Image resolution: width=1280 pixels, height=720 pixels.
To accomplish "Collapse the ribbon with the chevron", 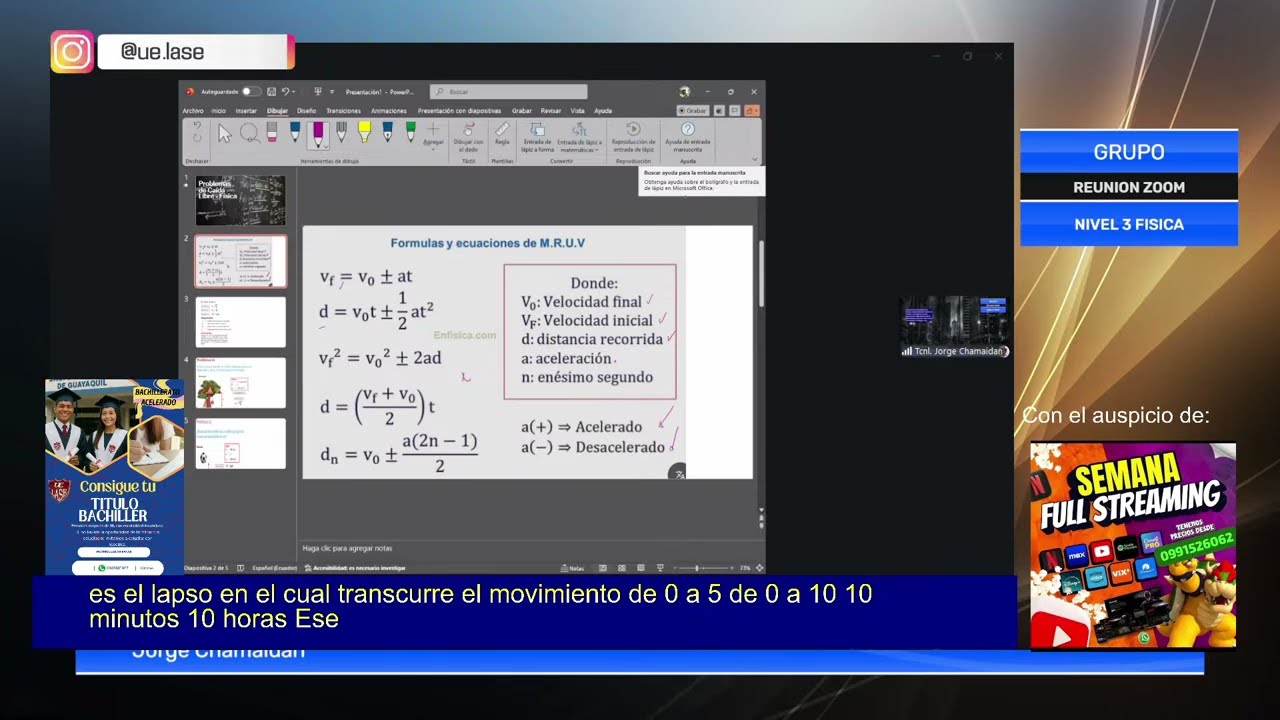I will (754, 160).
